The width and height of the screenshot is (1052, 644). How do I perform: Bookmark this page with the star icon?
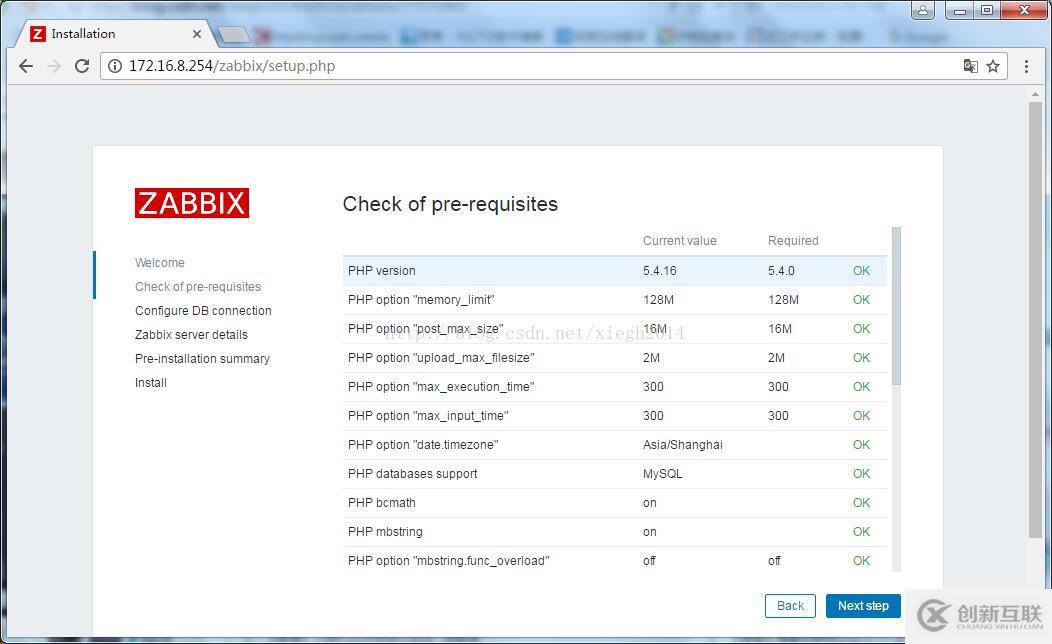[x=993, y=65]
